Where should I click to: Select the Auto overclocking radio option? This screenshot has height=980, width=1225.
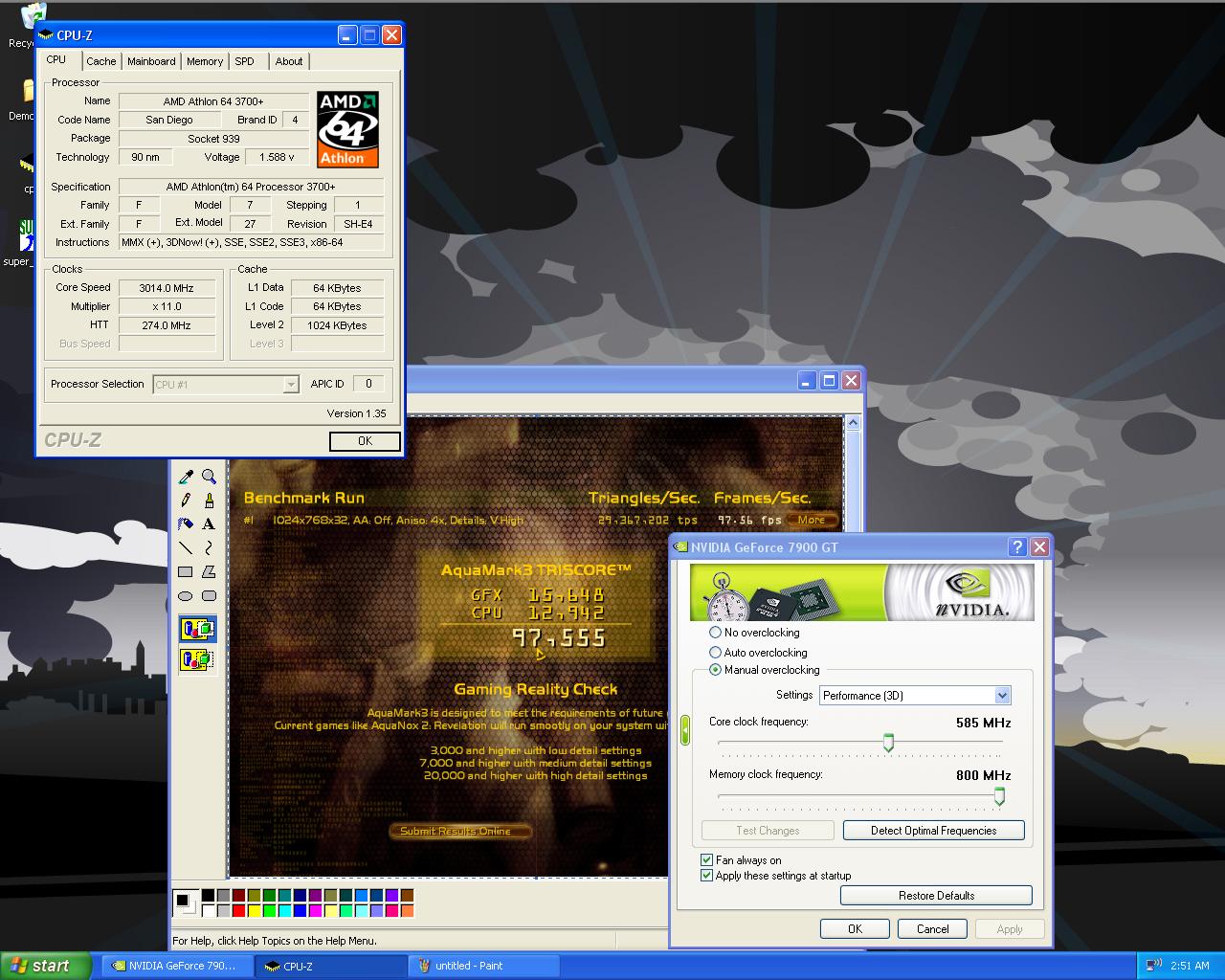[x=715, y=652]
